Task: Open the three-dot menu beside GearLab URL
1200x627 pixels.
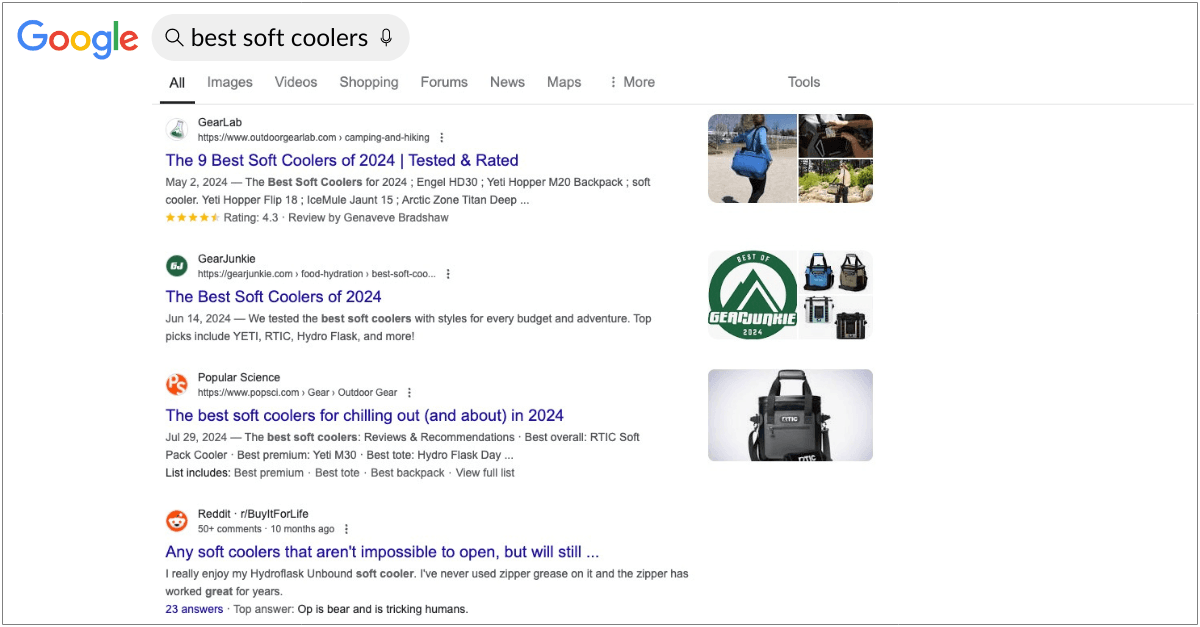Action: click(x=442, y=138)
